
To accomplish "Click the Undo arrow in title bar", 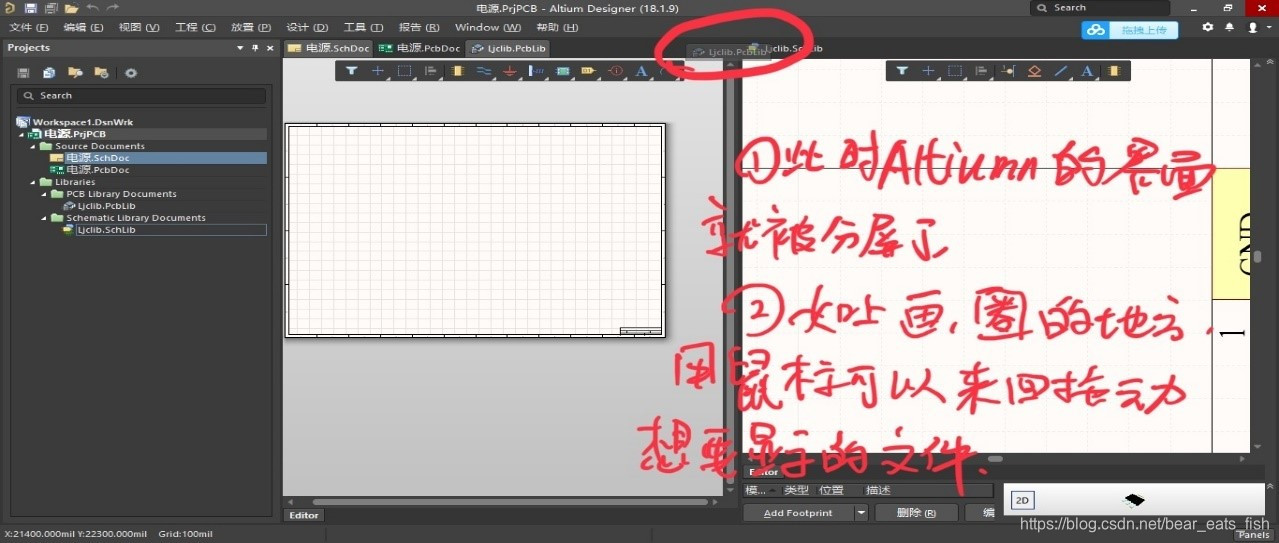I will point(92,8).
